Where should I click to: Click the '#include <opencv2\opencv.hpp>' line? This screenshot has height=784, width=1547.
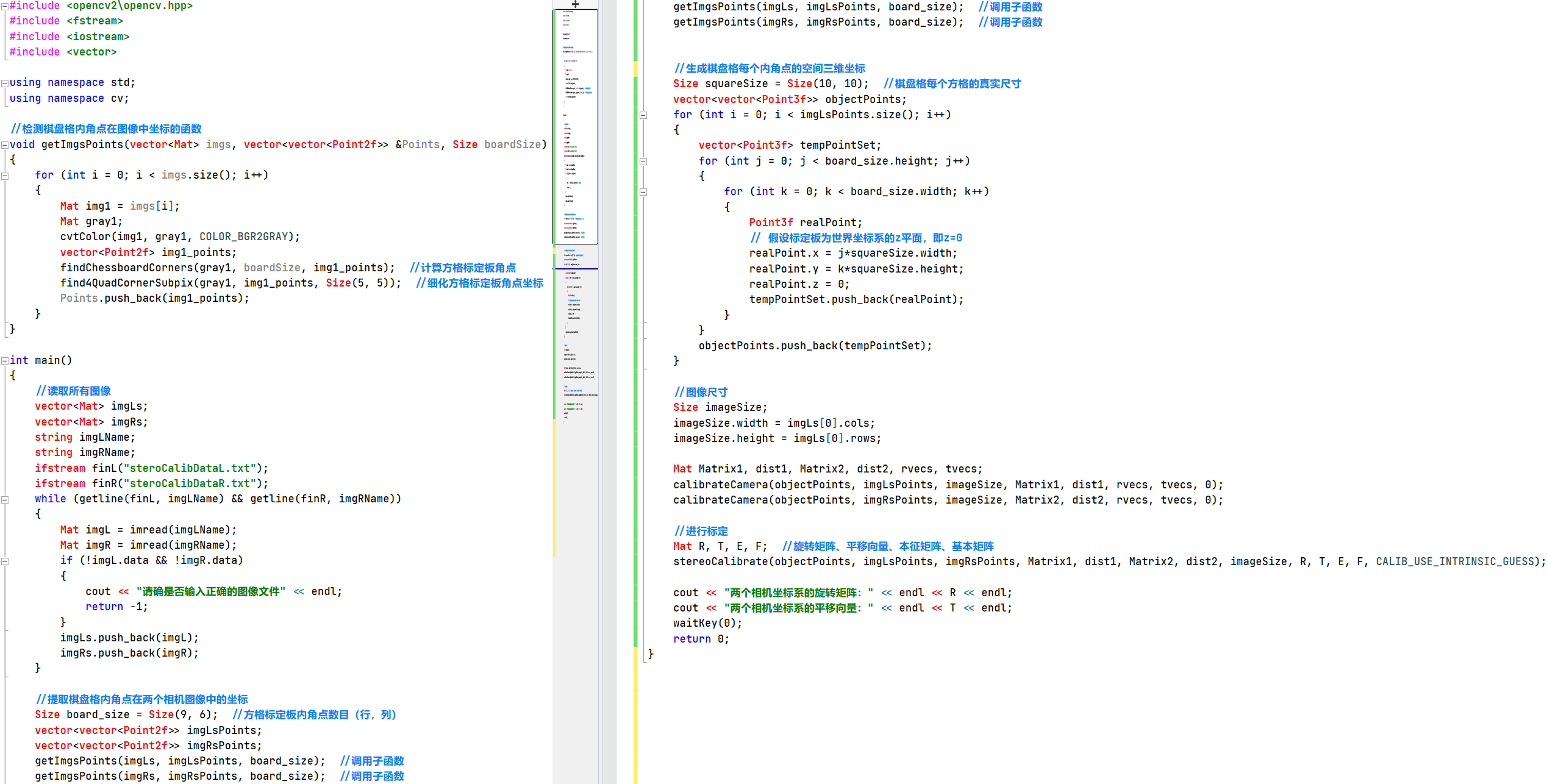[101, 6]
